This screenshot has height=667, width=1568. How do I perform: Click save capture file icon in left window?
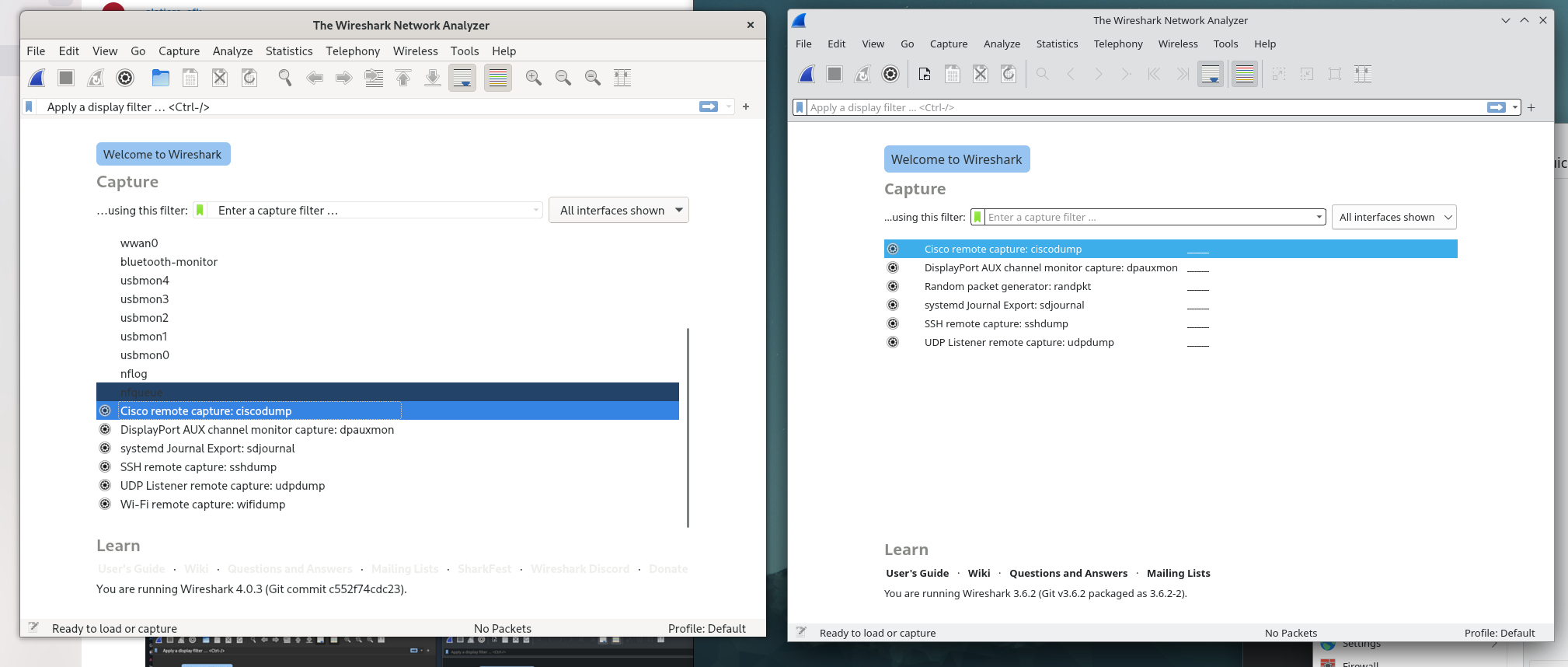coord(190,78)
